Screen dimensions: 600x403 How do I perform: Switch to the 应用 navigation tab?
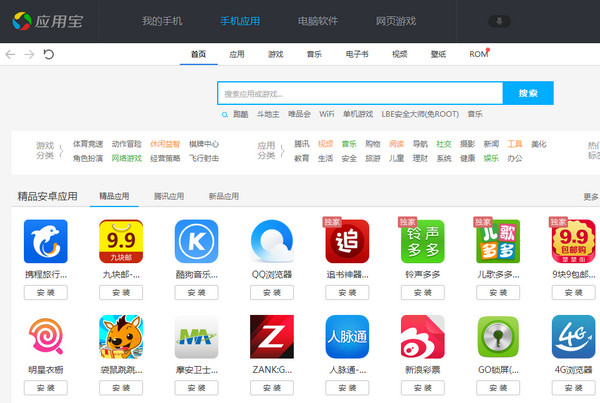point(237,54)
